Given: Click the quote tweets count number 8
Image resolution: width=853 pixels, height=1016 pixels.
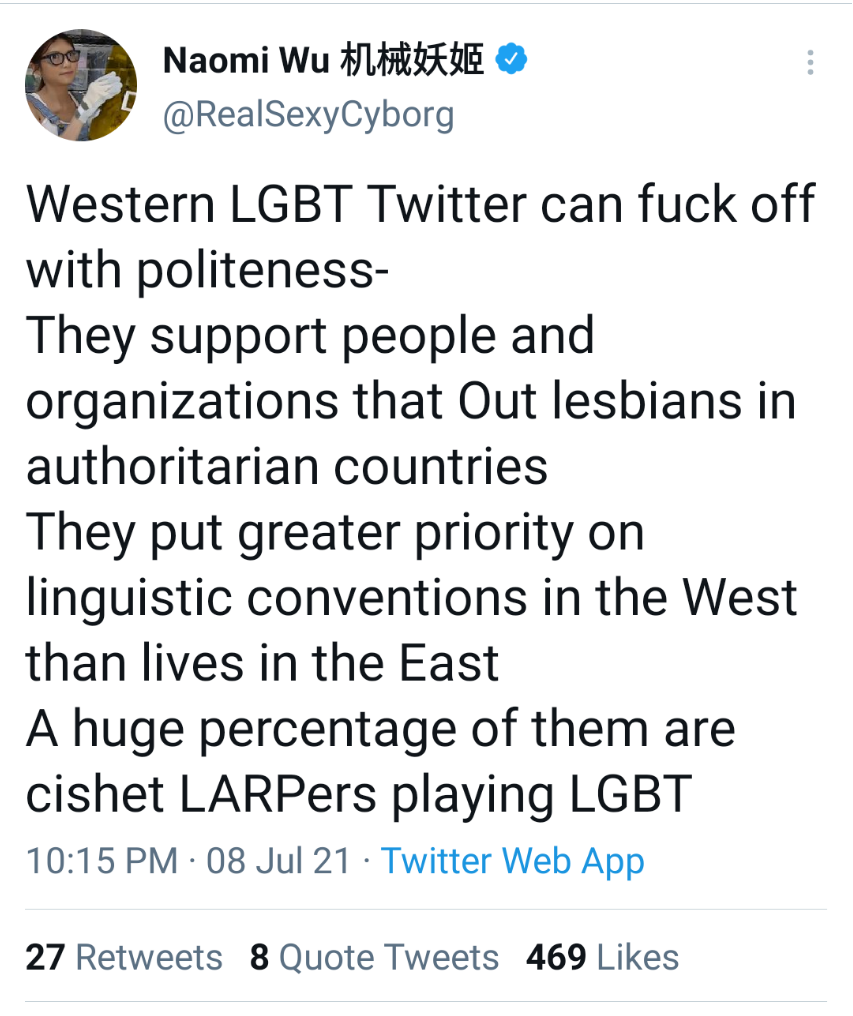Looking at the screenshot, I should [x=259, y=957].
